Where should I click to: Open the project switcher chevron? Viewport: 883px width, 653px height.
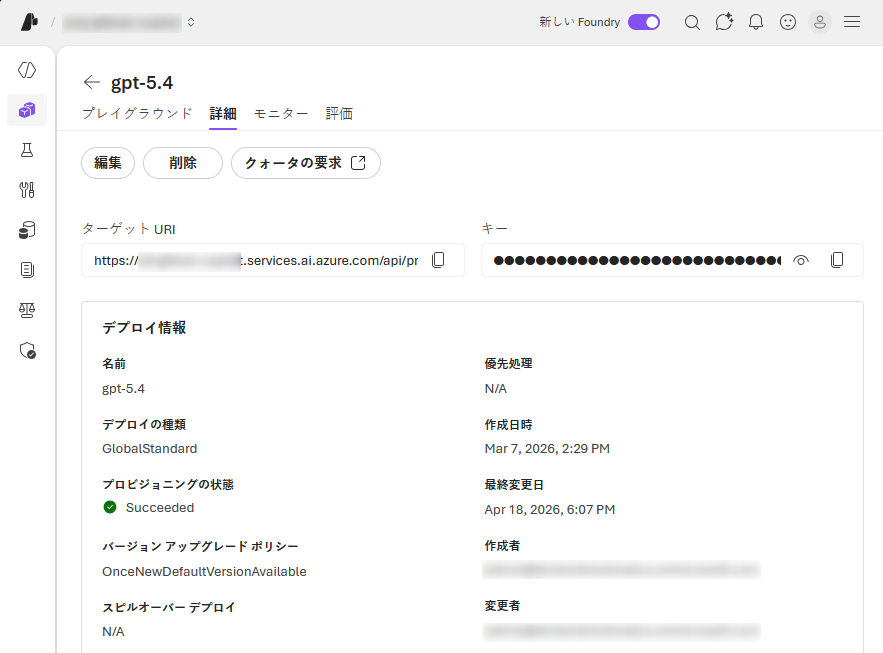[x=191, y=22]
